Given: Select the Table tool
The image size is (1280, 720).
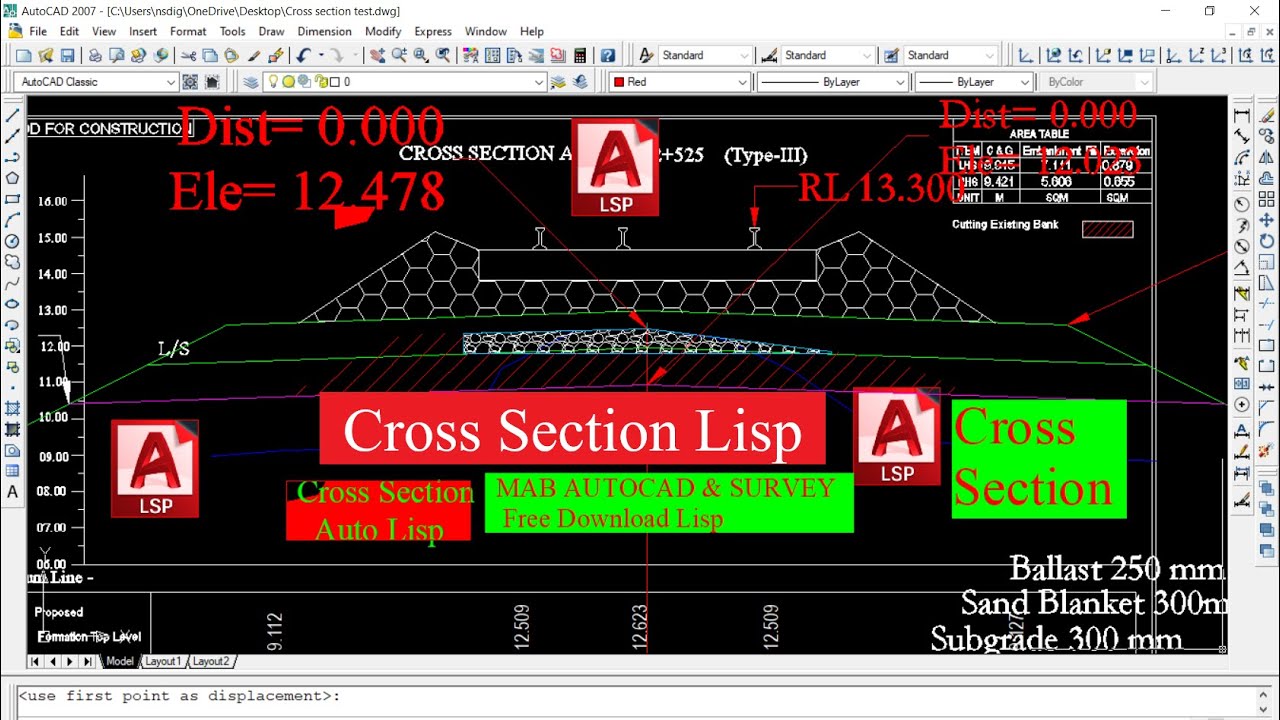Looking at the screenshot, I should pyautogui.click(x=13, y=471).
